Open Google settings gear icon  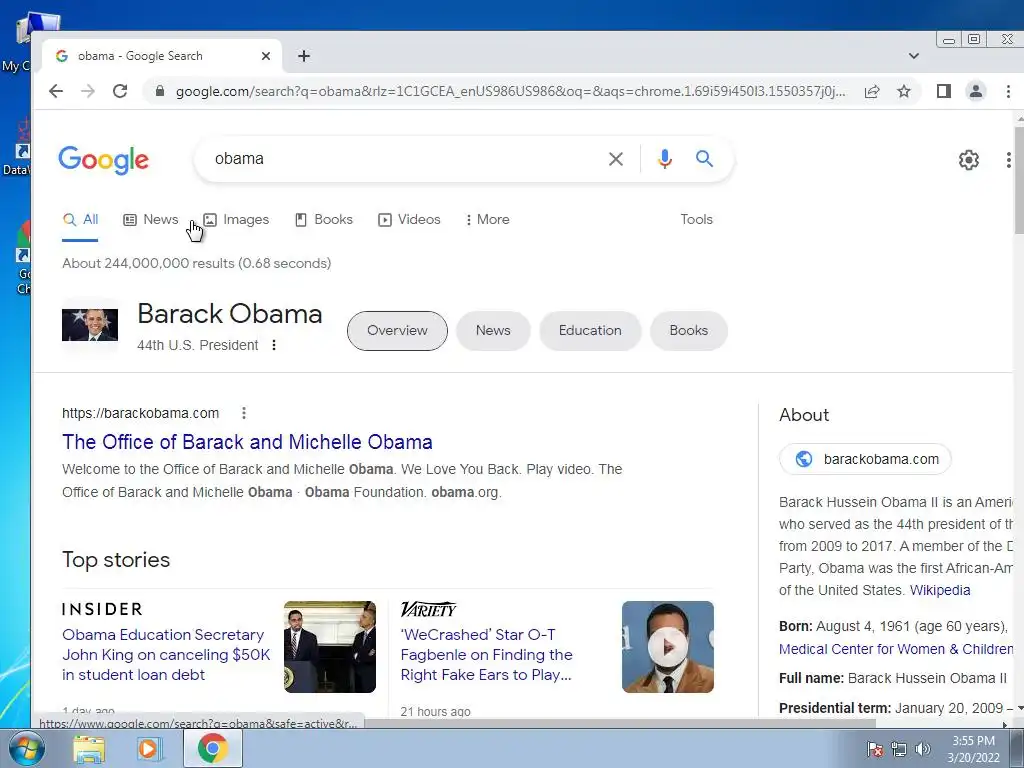[968, 160]
